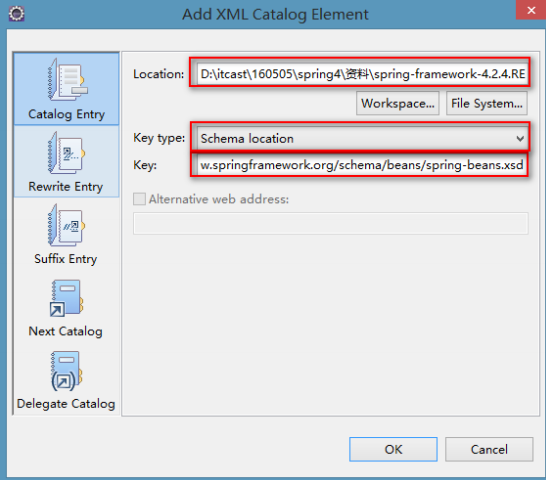This screenshot has width=546, height=480.
Task: Click the Next Catalog label
Action: point(65,331)
